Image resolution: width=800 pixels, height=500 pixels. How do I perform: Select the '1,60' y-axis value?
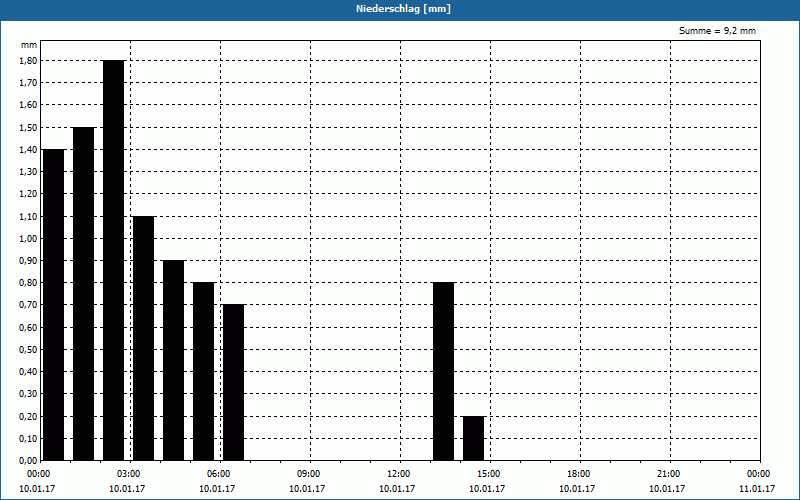(x=28, y=105)
